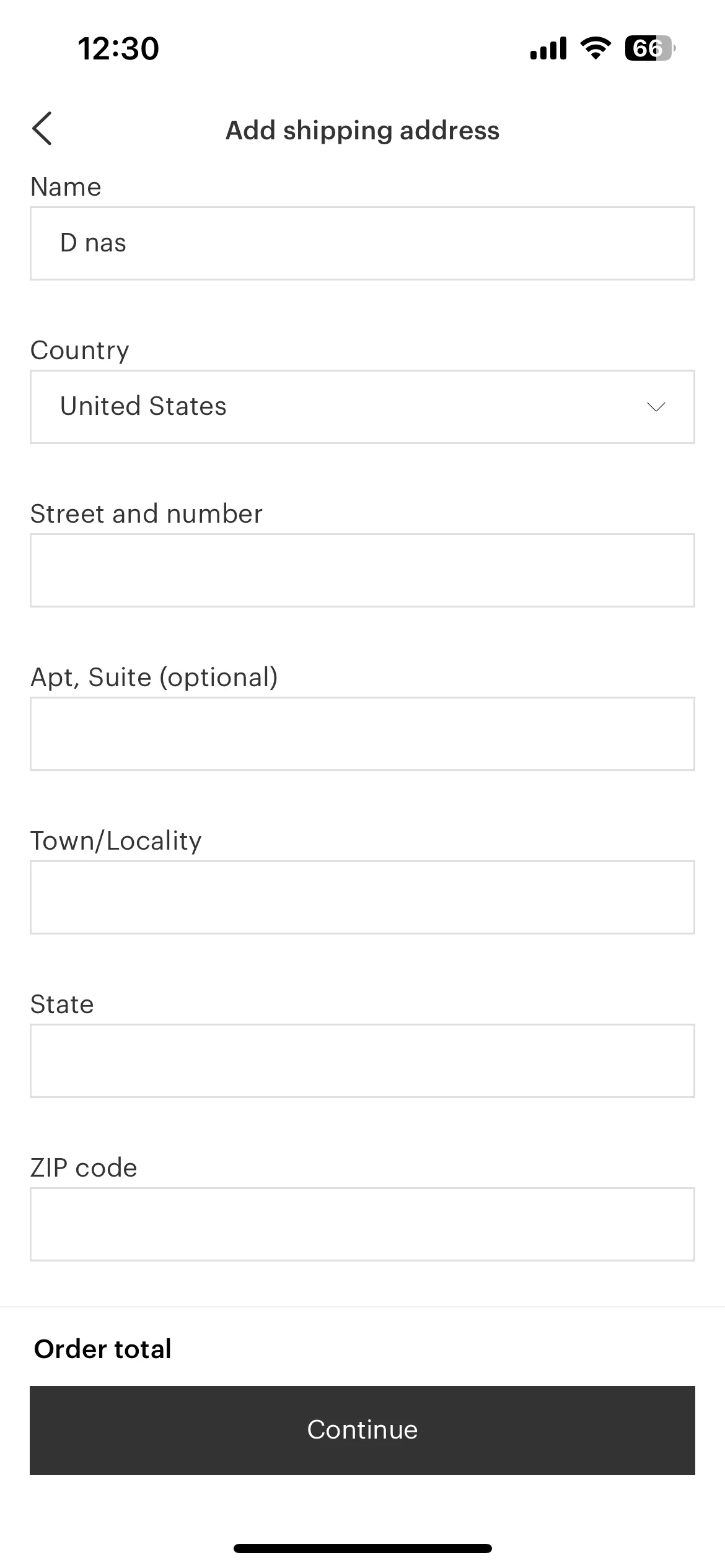Tap the back arrow icon
The image size is (725, 1568).
coord(42,129)
